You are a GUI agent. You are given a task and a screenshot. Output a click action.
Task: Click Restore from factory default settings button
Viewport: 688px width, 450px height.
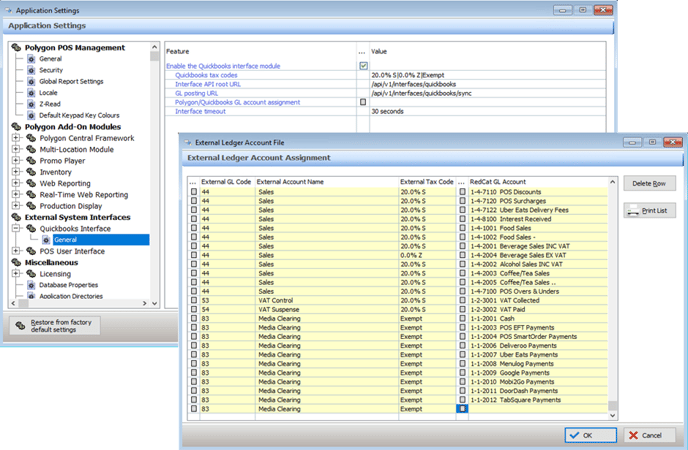click(x=55, y=326)
